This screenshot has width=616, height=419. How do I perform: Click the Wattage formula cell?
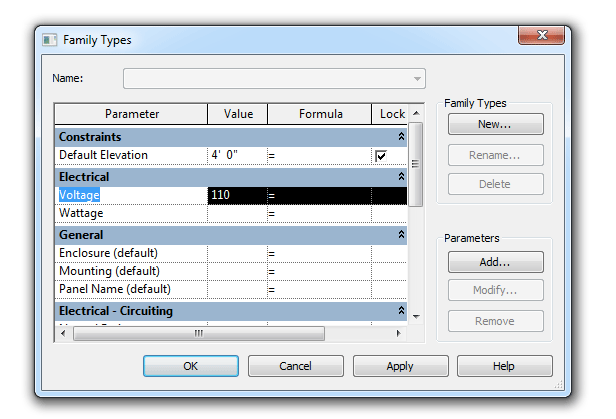[x=319, y=213]
